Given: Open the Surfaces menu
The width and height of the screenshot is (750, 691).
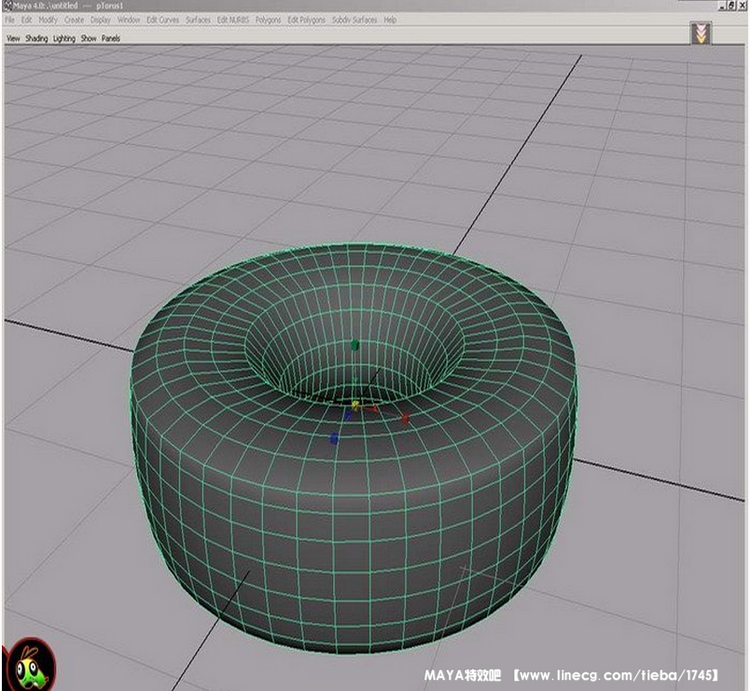Looking at the screenshot, I should tap(198, 20).
